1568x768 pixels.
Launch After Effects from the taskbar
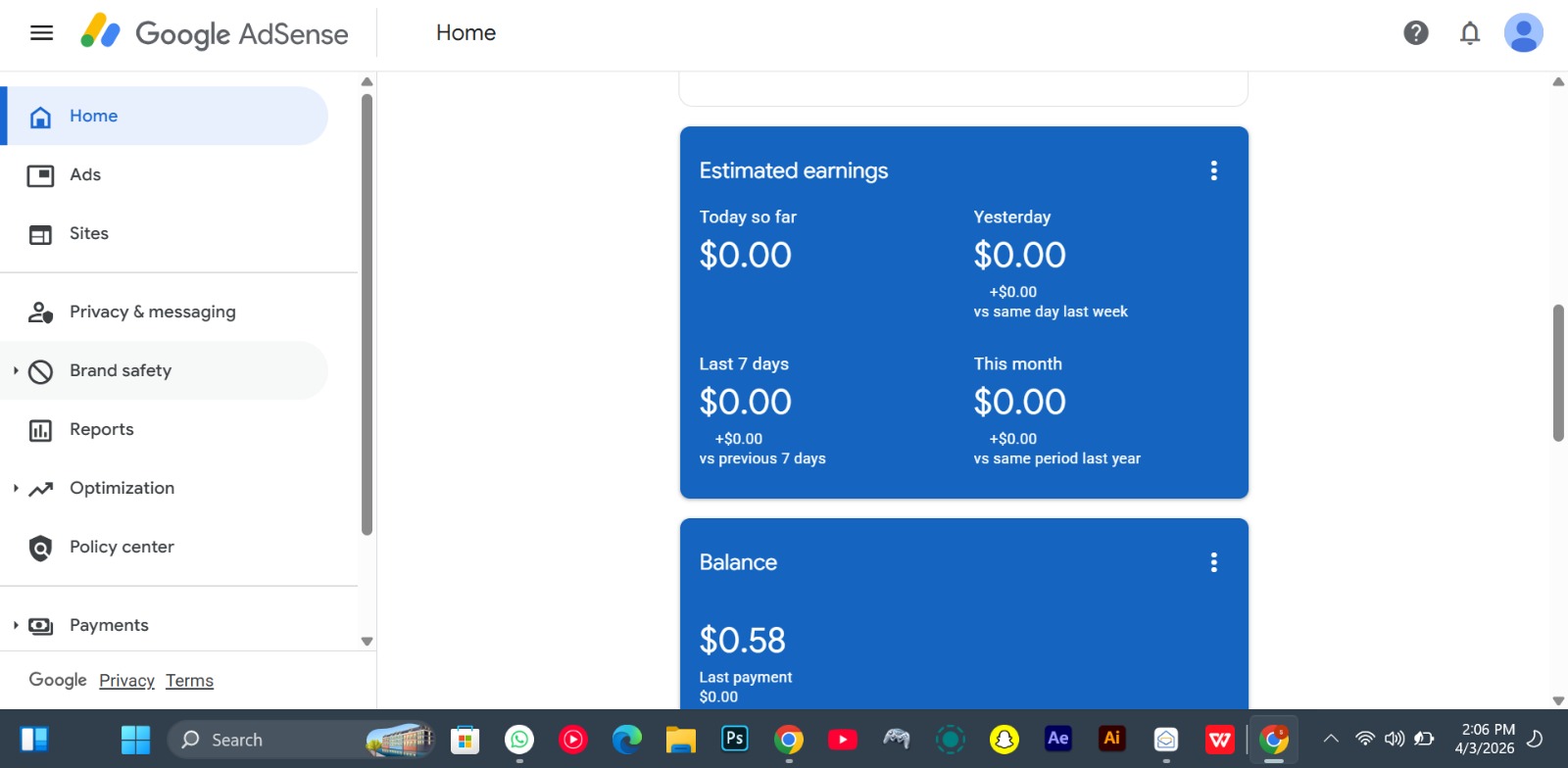1058,739
